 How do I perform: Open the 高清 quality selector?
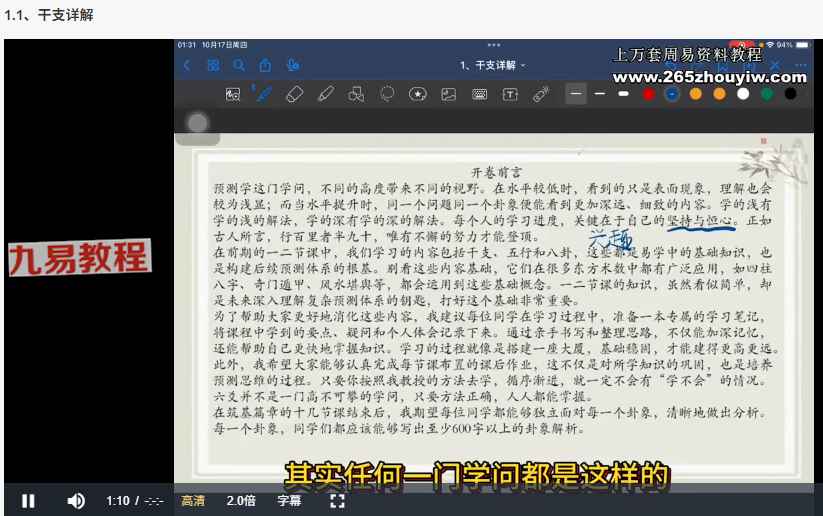[x=193, y=501]
